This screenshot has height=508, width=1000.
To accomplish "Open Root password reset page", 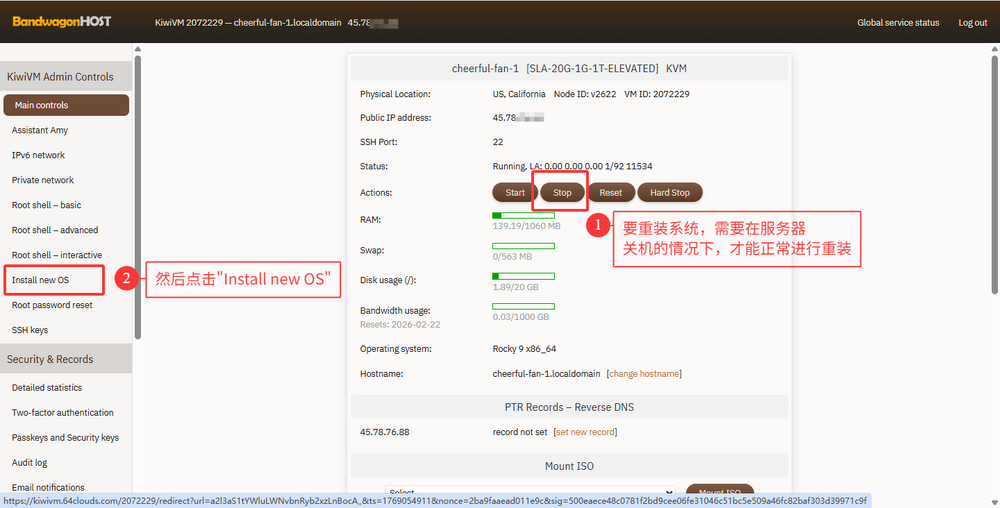I will point(52,305).
